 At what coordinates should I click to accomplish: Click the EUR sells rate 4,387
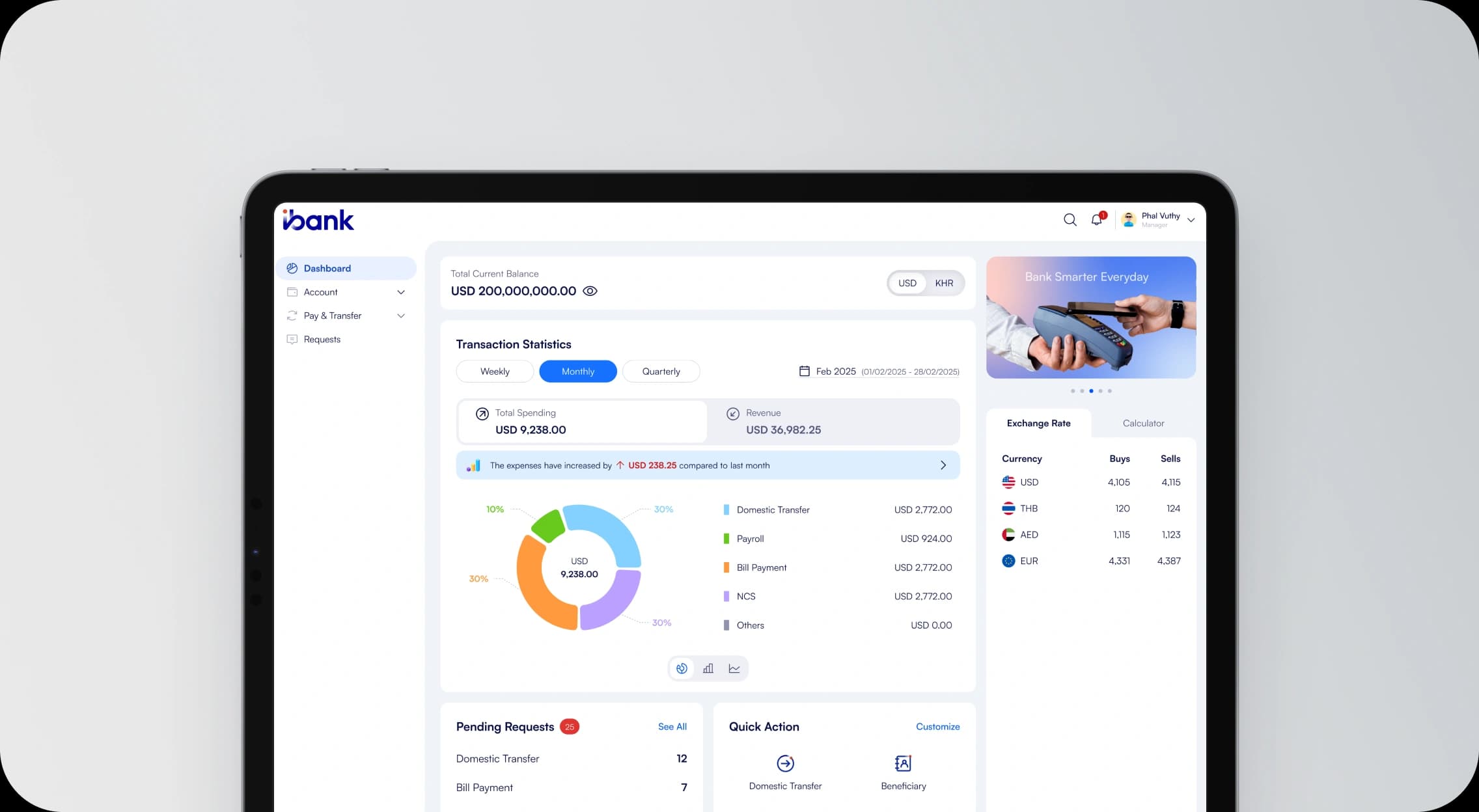click(x=1169, y=561)
